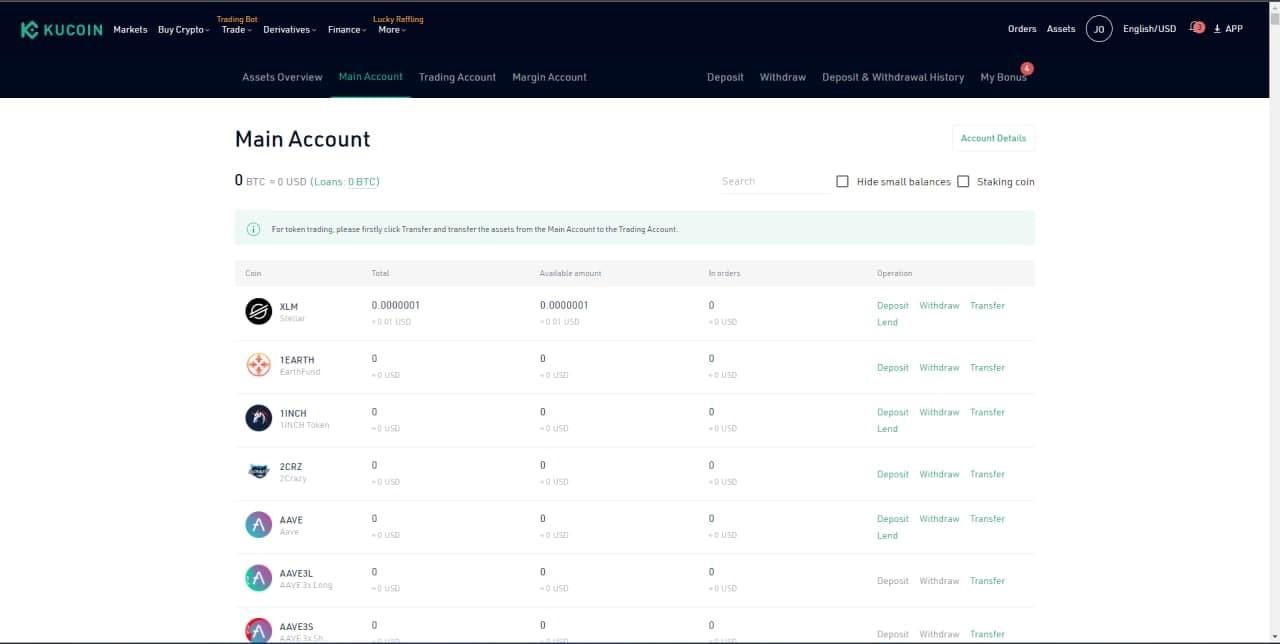Expand the More dropdown menu

pyautogui.click(x=392, y=30)
